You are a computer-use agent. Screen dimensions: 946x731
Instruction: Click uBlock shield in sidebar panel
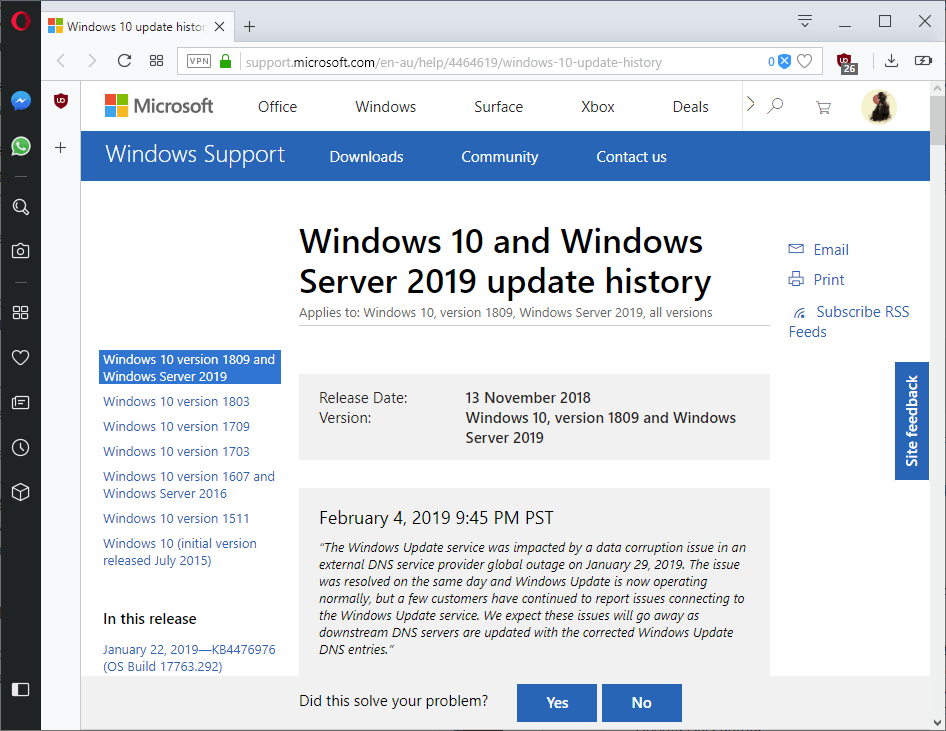(60, 101)
